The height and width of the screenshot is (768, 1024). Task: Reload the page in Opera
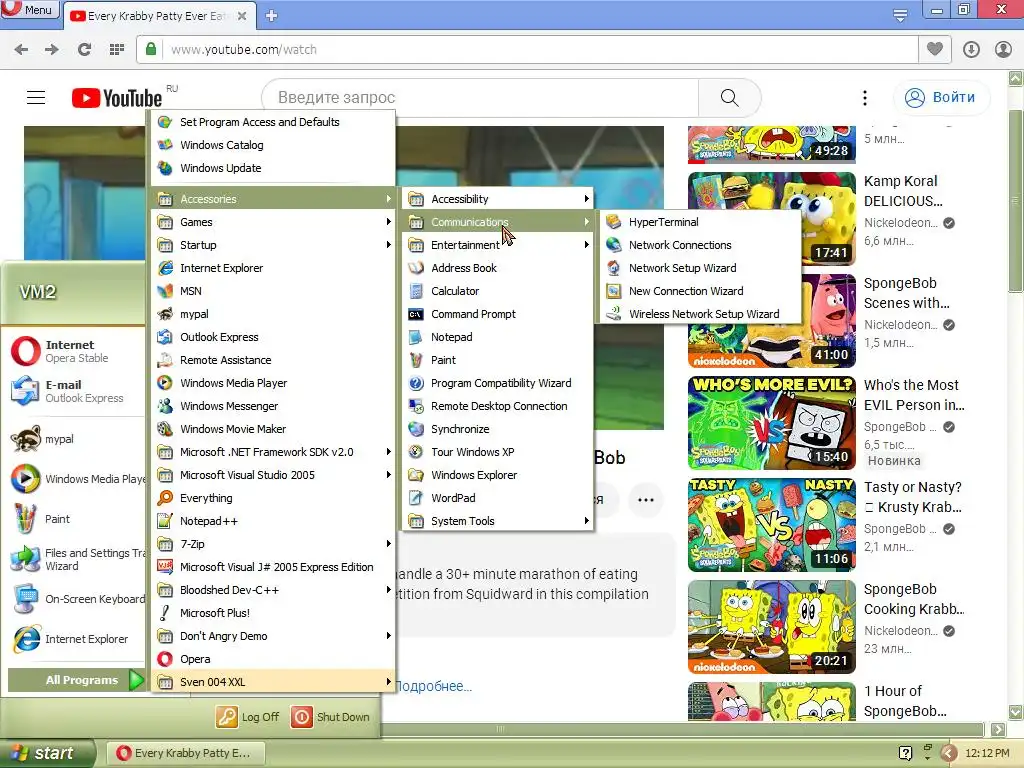[x=84, y=49]
